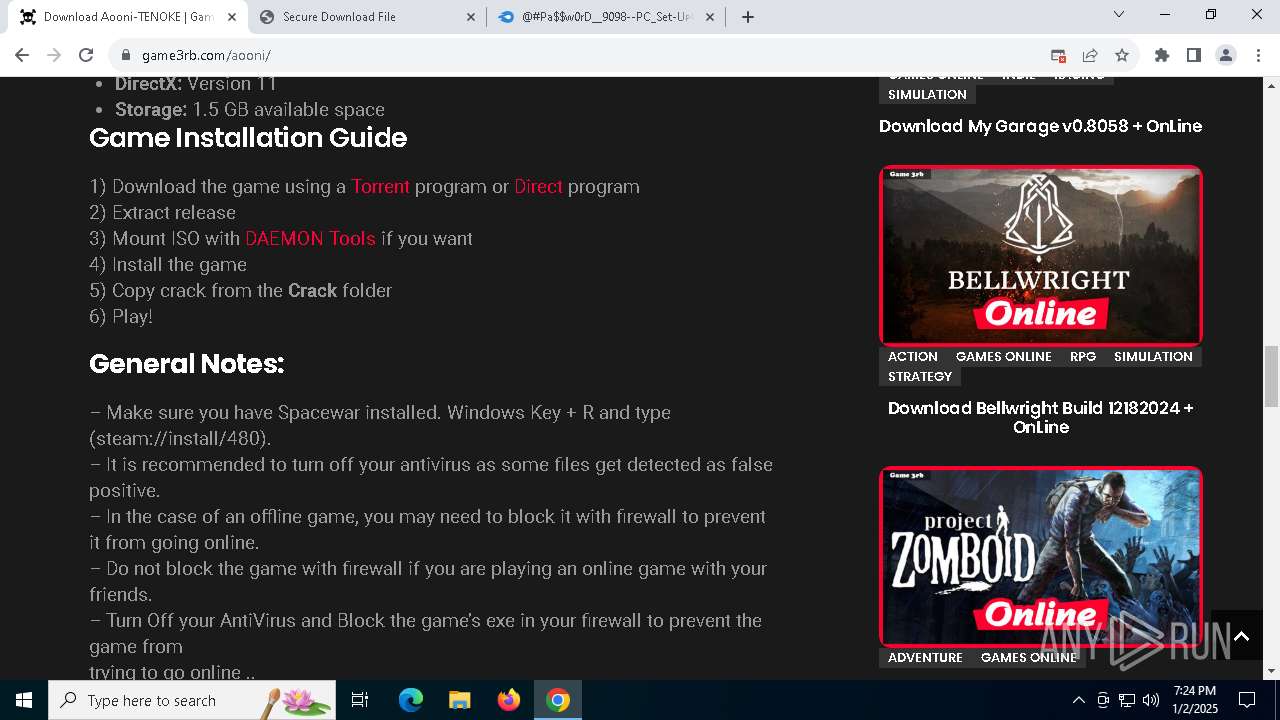
Task: Click the address bar URL
Action: click(206, 55)
